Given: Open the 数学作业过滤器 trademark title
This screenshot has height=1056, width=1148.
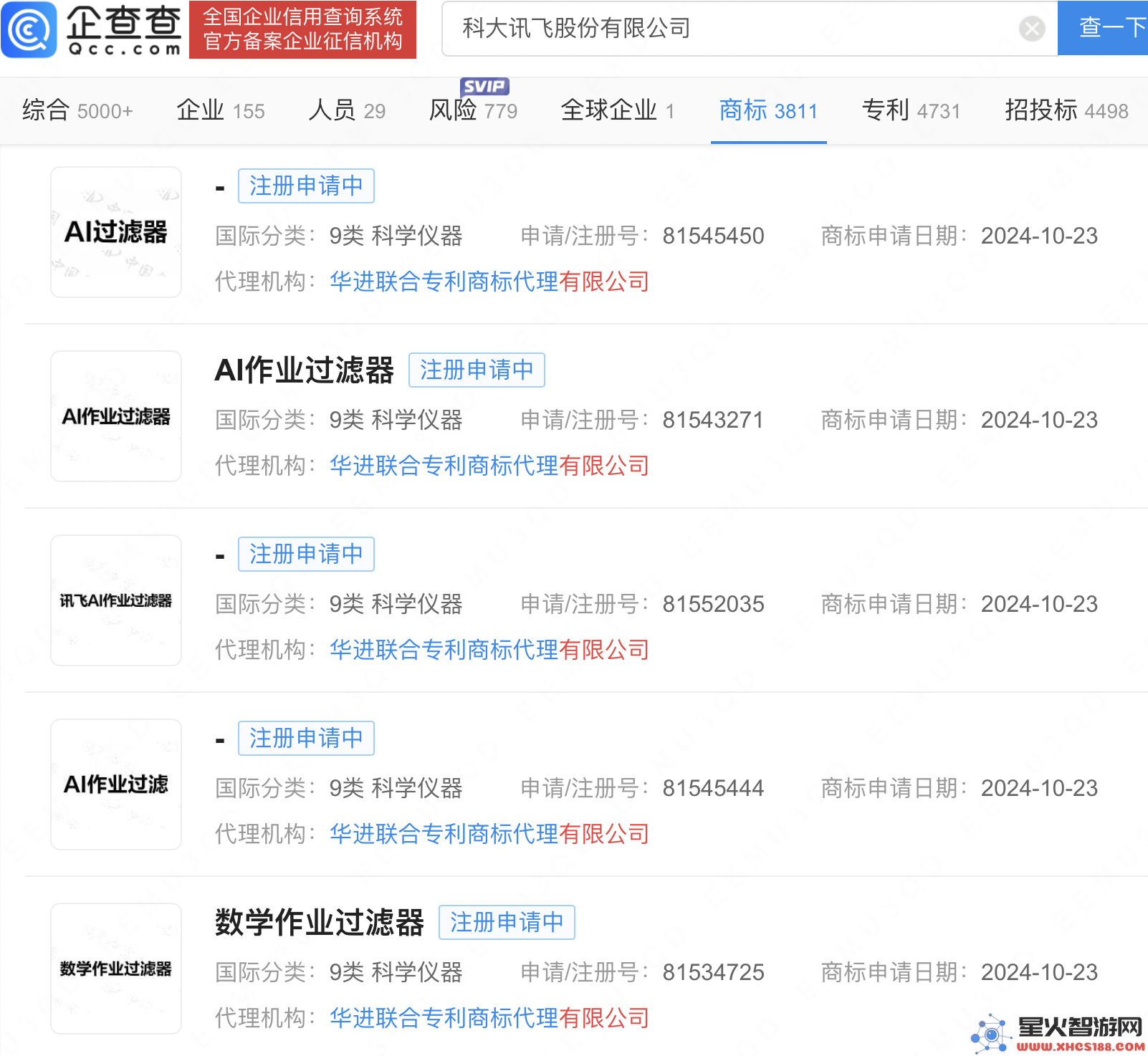Looking at the screenshot, I should (x=320, y=923).
